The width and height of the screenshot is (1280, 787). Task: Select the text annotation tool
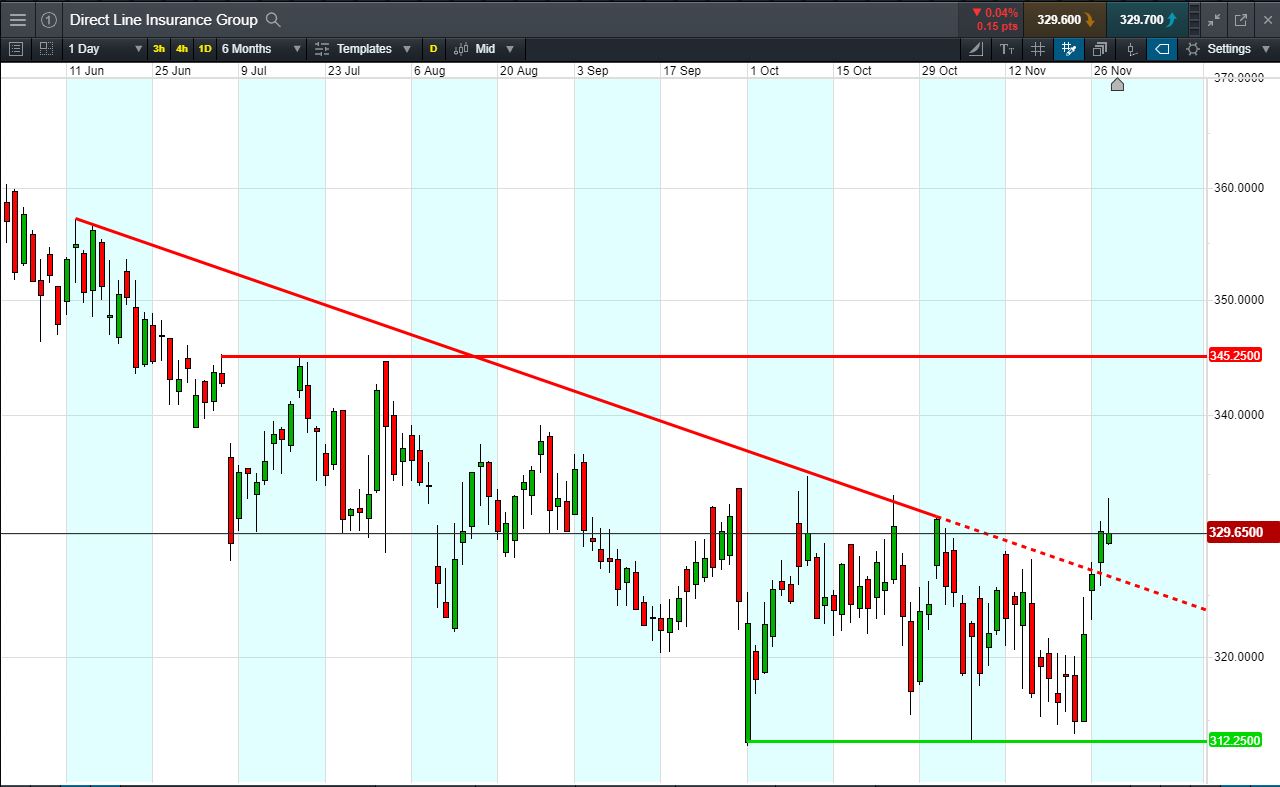(1007, 49)
